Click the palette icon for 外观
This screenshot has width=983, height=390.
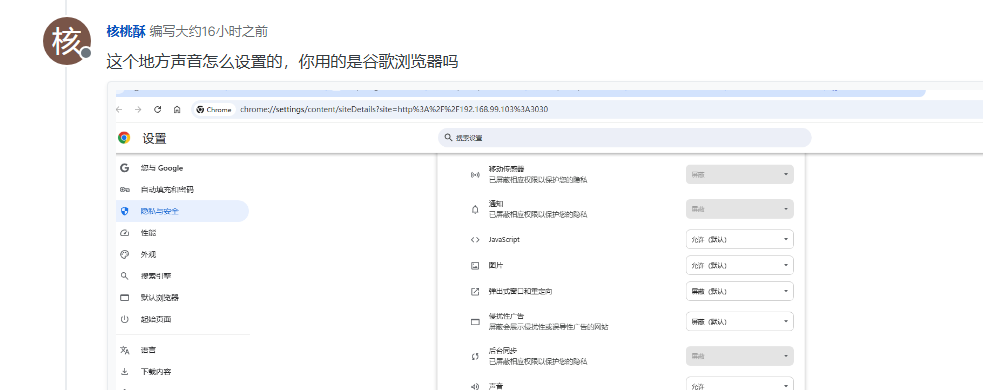click(x=125, y=255)
